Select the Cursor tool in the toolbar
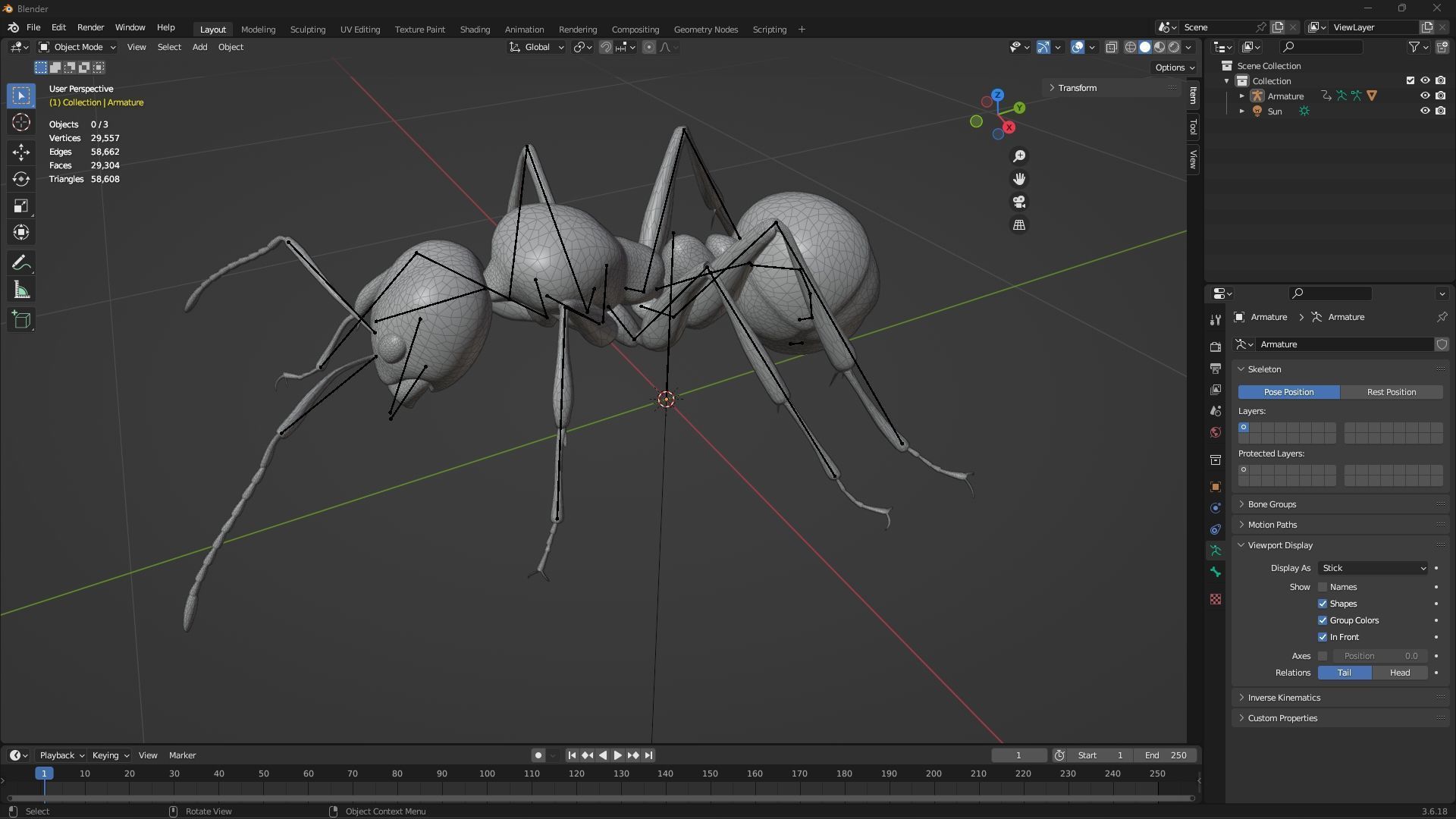This screenshot has width=1456, height=819. pos(21,122)
